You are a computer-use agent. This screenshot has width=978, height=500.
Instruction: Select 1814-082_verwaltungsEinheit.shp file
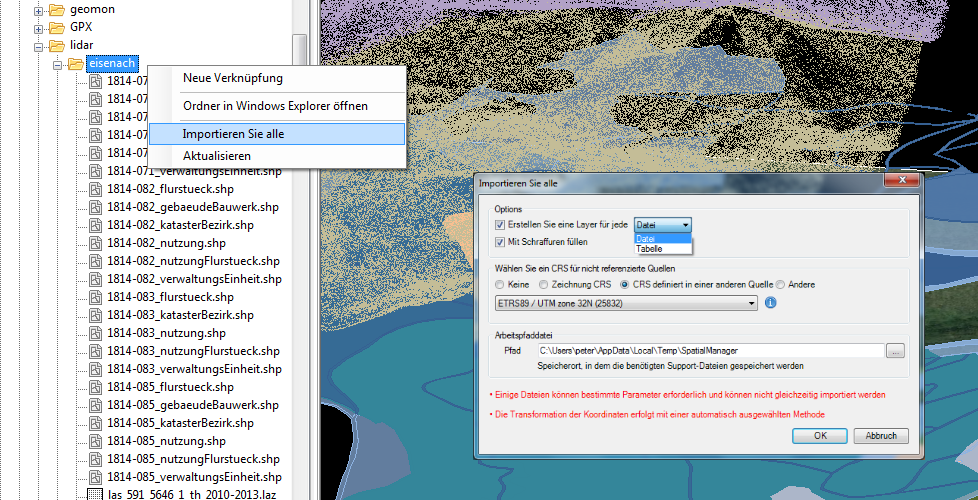coord(194,279)
